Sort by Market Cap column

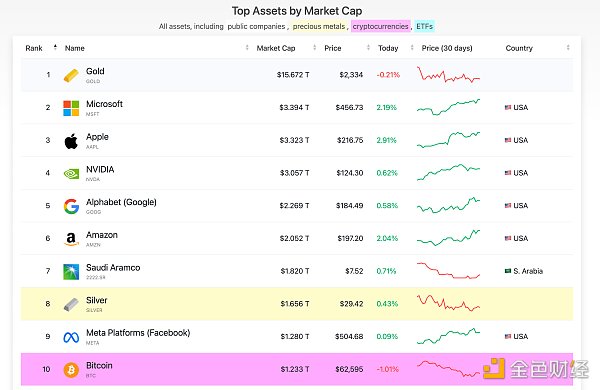(x=276, y=48)
